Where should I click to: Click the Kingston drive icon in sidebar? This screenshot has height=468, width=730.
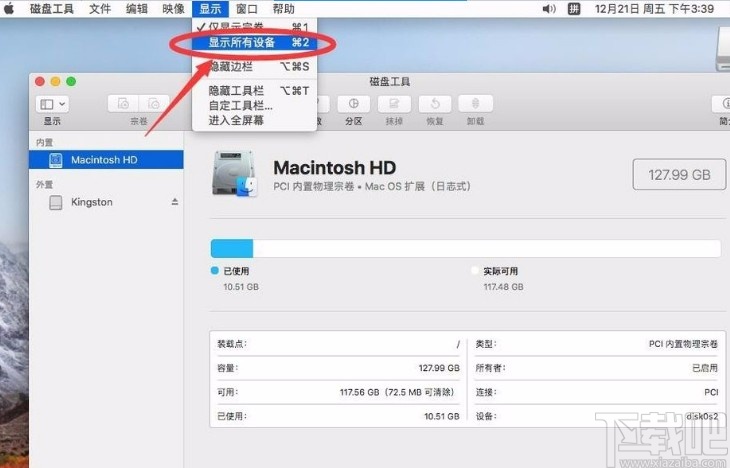tap(55, 202)
